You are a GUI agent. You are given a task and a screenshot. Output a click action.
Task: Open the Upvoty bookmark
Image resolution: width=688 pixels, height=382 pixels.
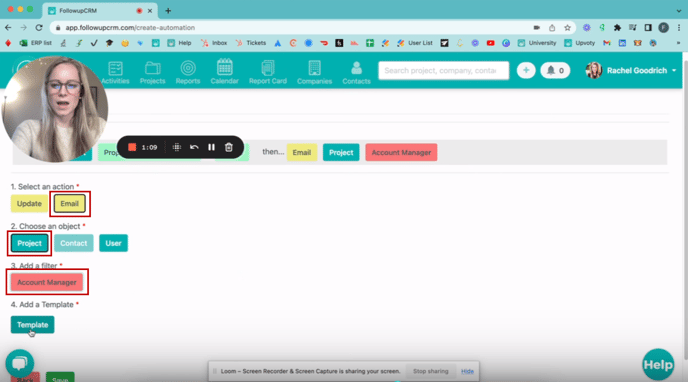point(580,43)
